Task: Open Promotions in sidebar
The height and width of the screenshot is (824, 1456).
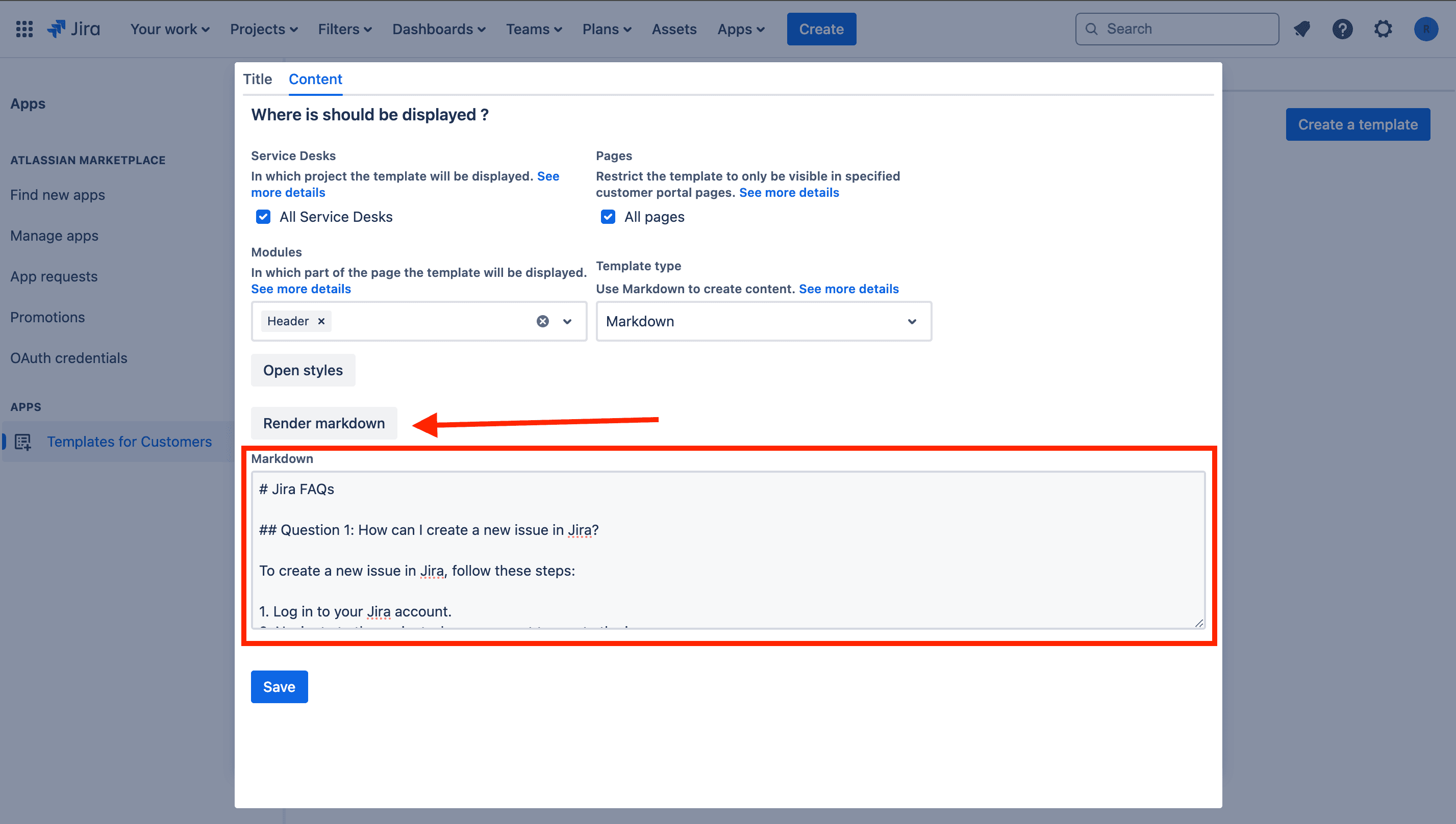Action: click(x=47, y=317)
